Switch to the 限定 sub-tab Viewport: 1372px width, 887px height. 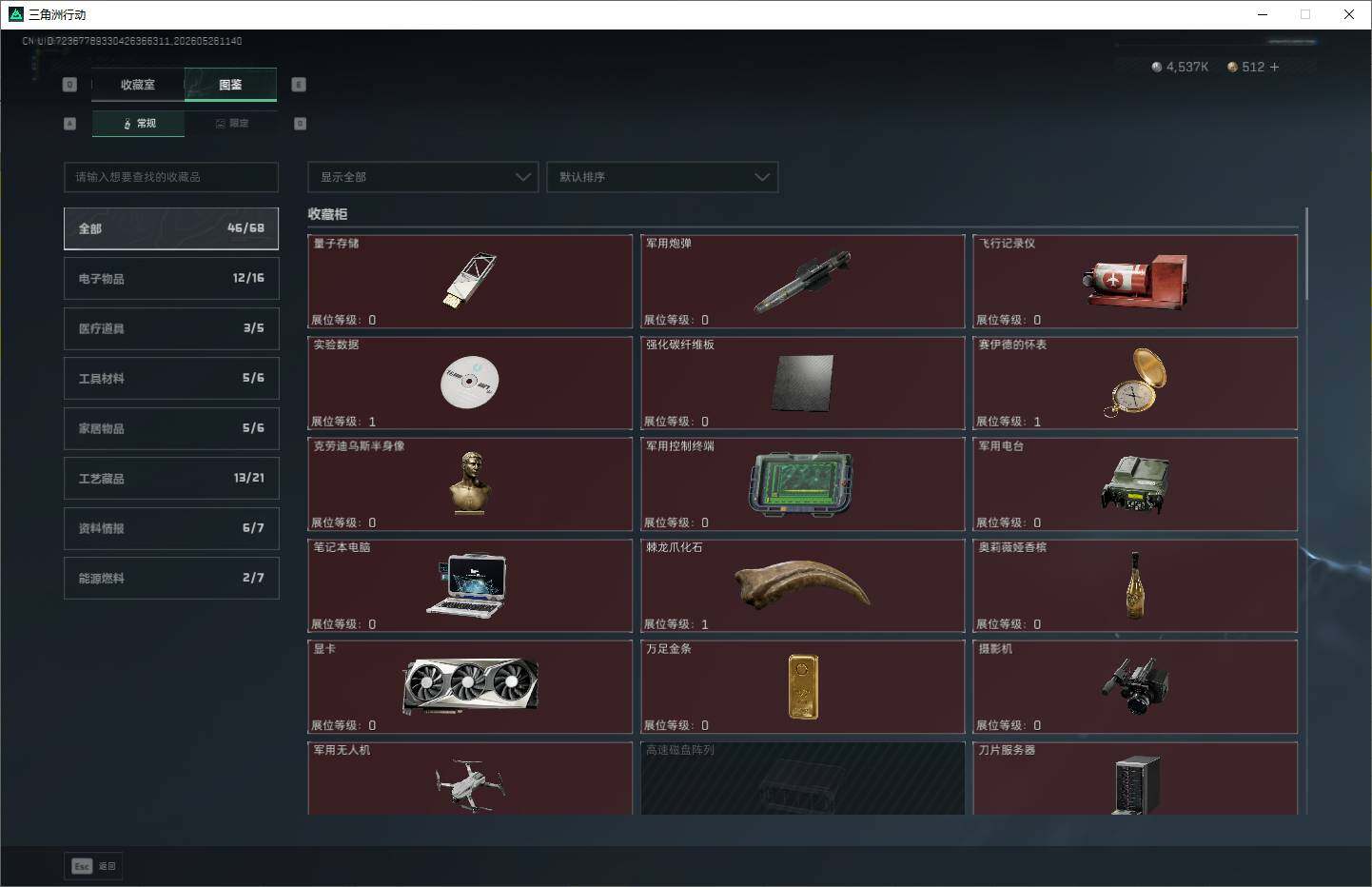tap(231, 124)
